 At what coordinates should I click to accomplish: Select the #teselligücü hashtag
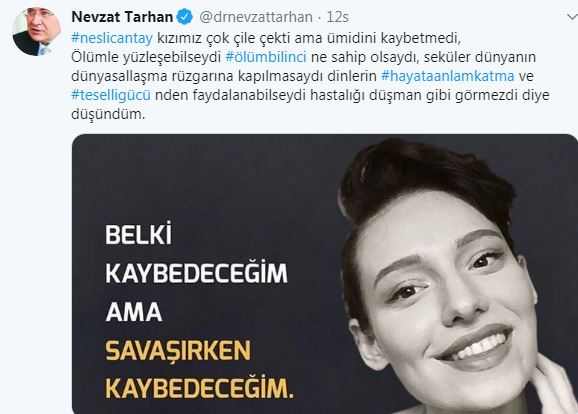(111, 95)
